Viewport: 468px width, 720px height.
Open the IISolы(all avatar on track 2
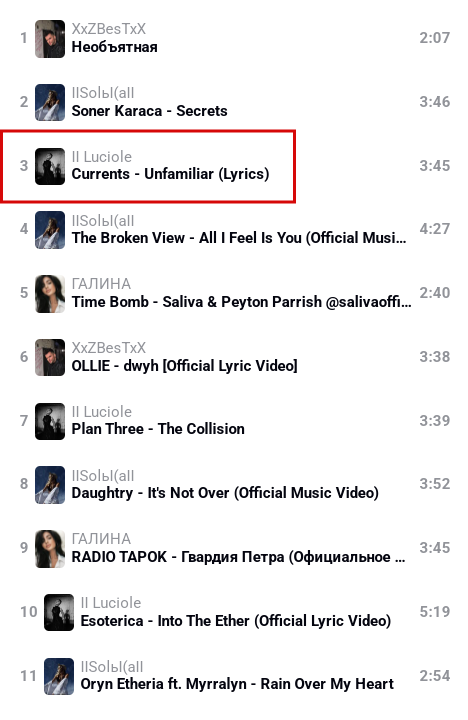click(x=50, y=102)
